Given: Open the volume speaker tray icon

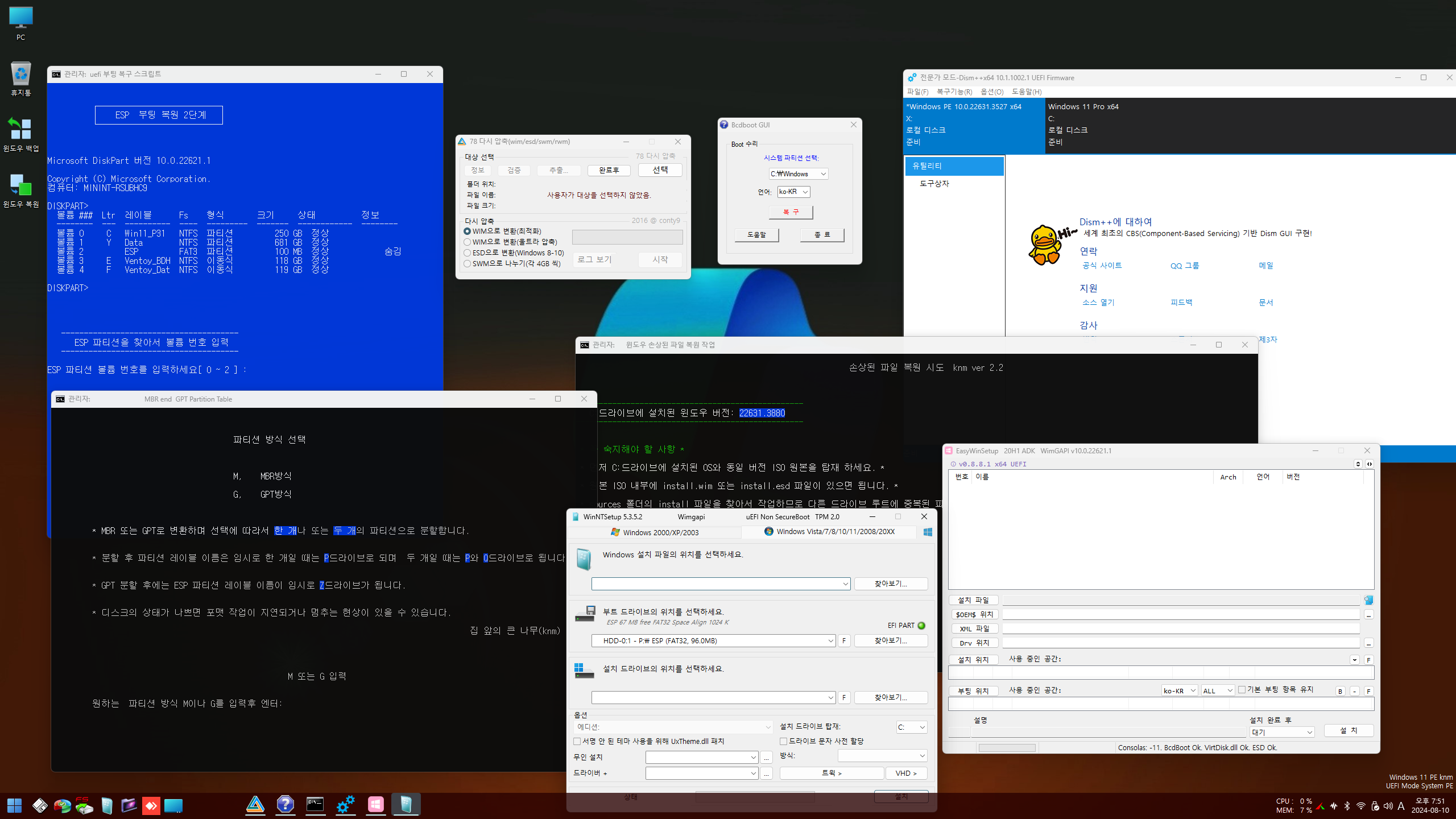Looking at the screenshot, I should click(x=1388, y=806).
